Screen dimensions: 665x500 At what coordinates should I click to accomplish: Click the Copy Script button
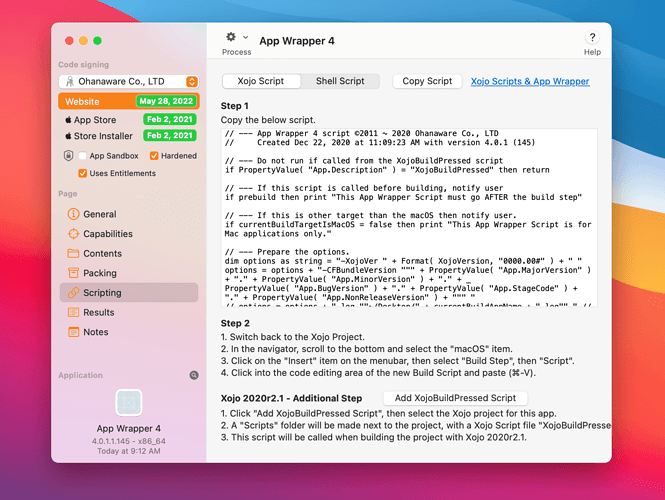point(427,81)
